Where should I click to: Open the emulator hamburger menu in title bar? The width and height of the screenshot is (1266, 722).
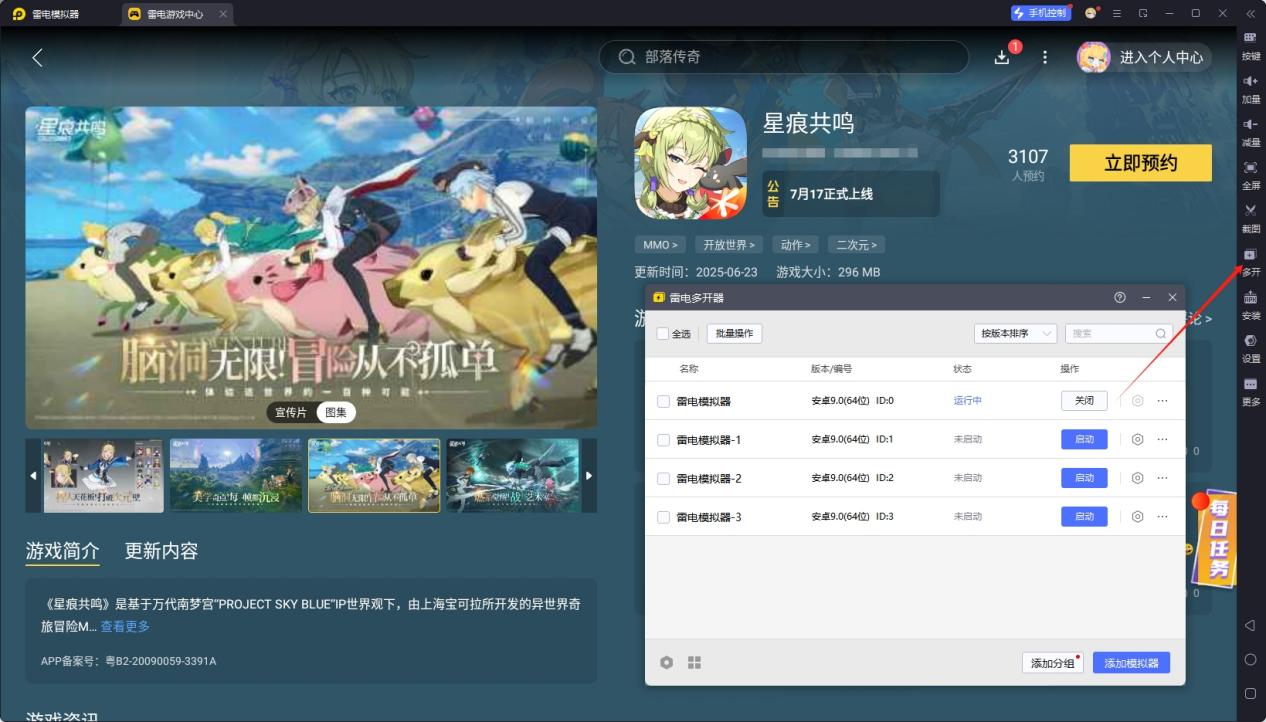(1117, 14)
